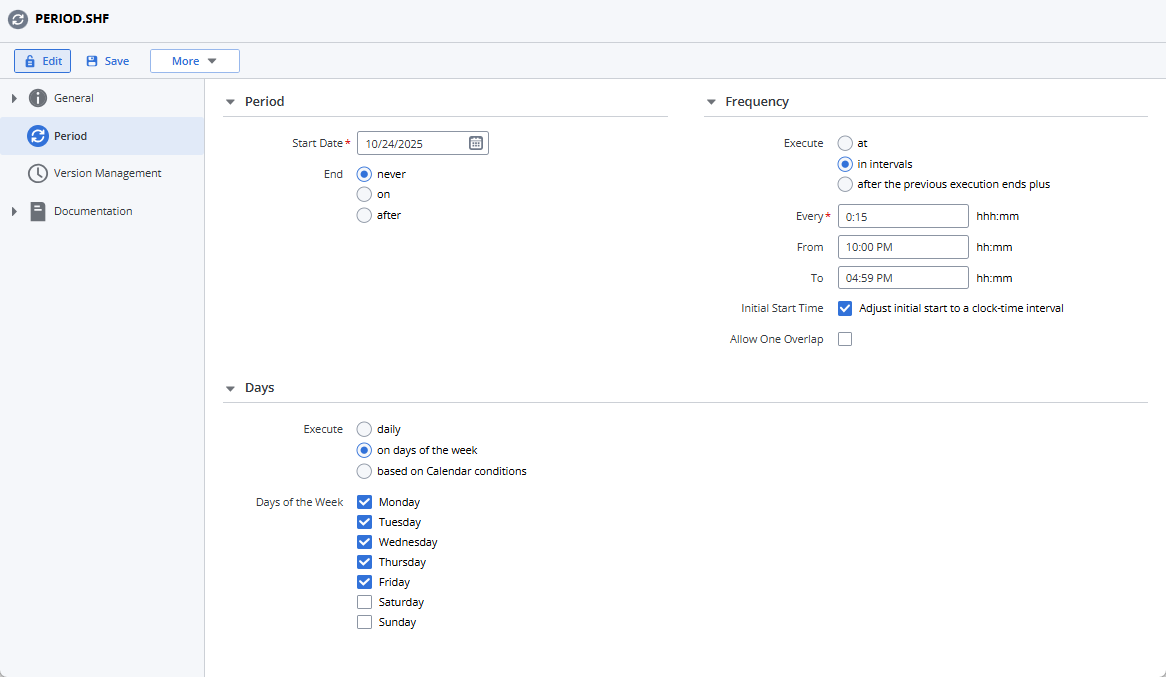Open the Start Date calendar picker icon
Image resolution: width=1166 pixels, height=677 pixels.
tap(475, 142)
